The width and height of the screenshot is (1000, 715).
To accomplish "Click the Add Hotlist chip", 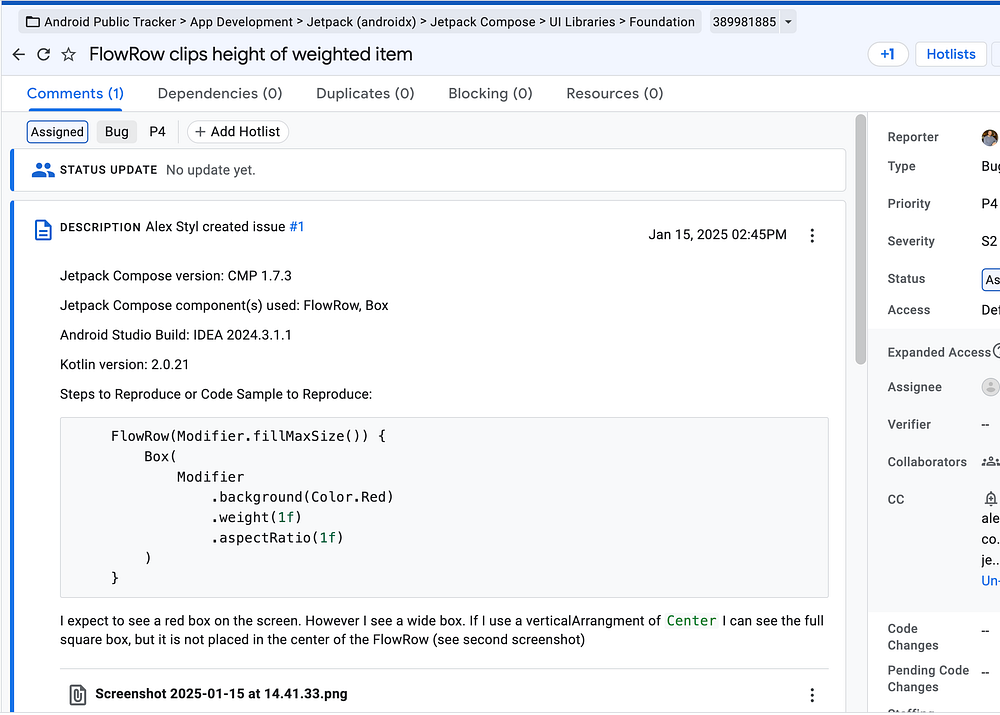I will point(238,132).
